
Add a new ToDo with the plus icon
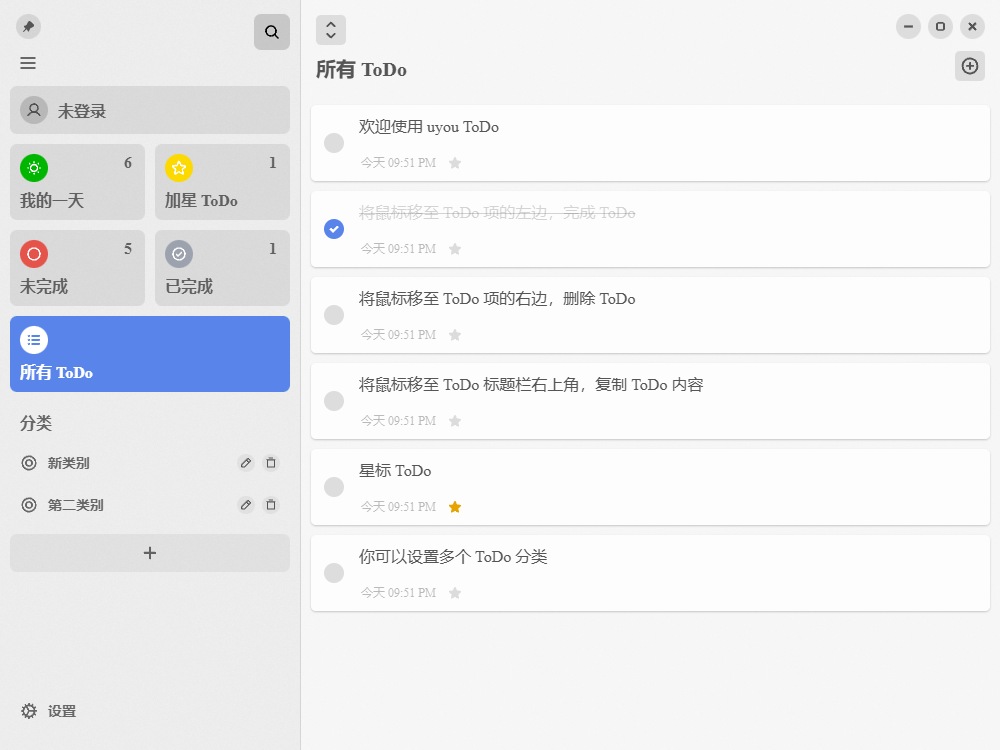(969, 66)
